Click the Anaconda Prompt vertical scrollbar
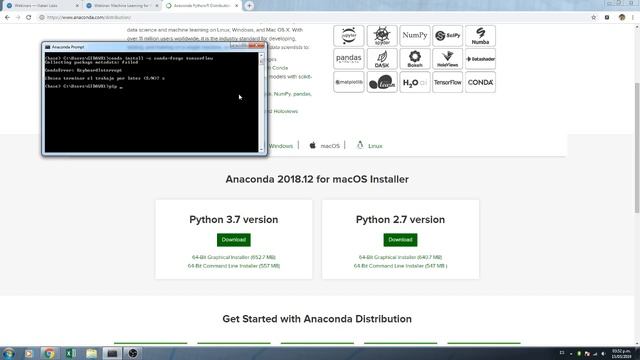Screen dimensions: 640x360 point(261,102)
